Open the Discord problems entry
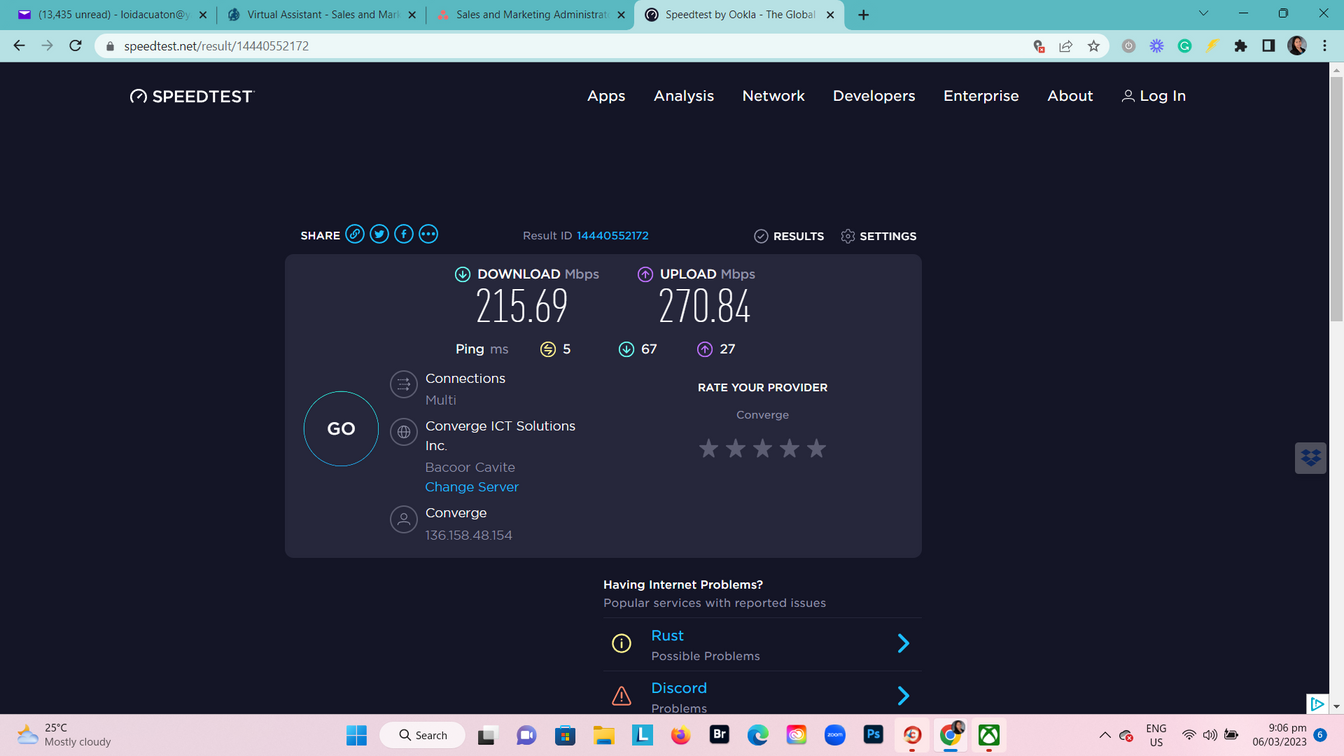Viewport: 1344px width, 756px height. pyautogui.click(x=762, y=694)
